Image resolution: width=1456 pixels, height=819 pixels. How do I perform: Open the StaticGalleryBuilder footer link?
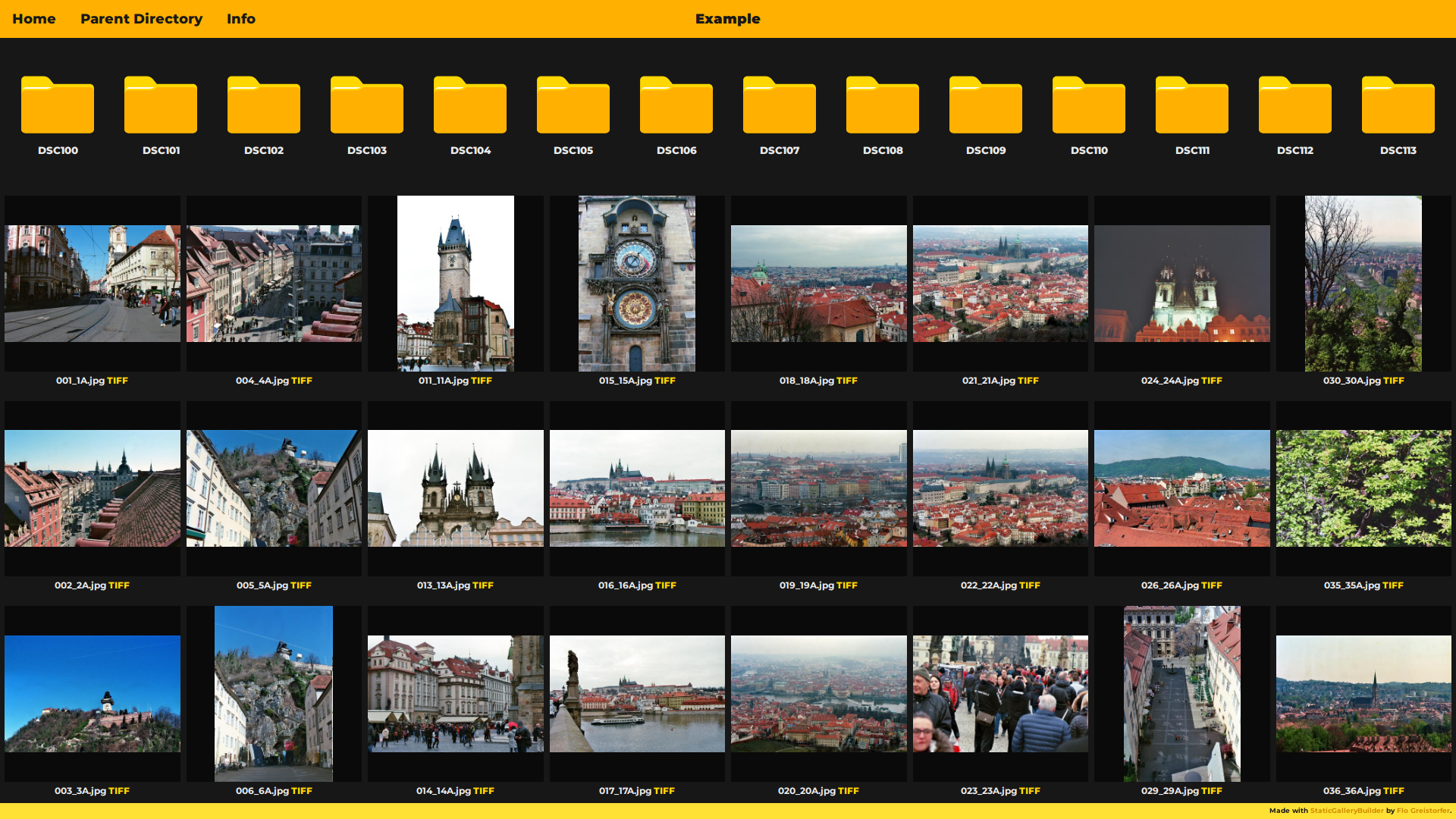click(1347, 811)
